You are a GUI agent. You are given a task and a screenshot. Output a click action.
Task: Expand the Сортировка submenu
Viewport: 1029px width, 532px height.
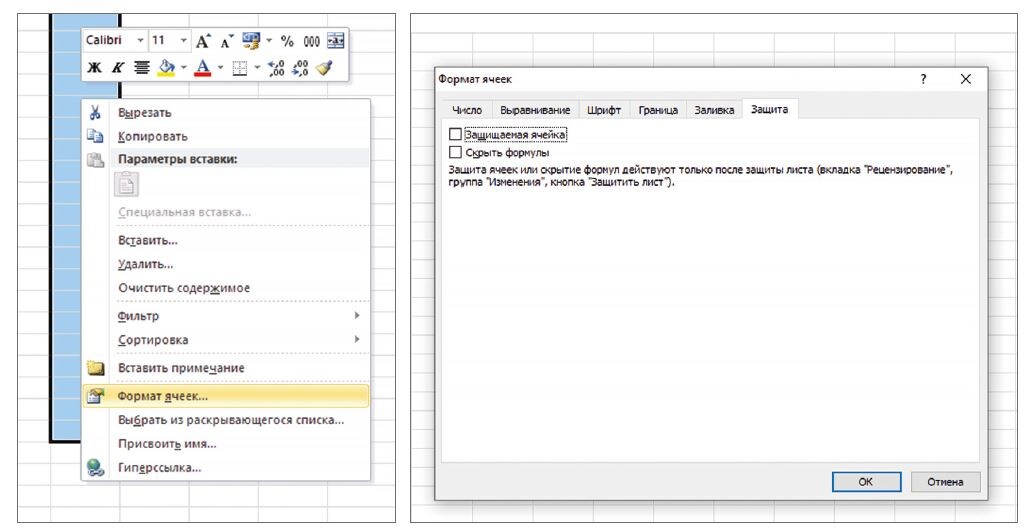[356, 339]
